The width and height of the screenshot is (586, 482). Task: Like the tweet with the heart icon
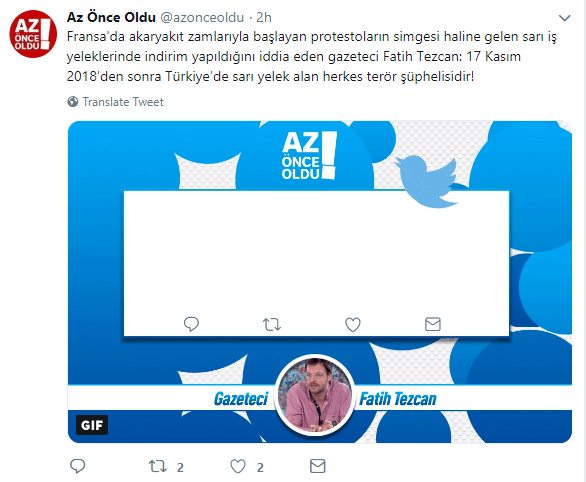point(238,466)
